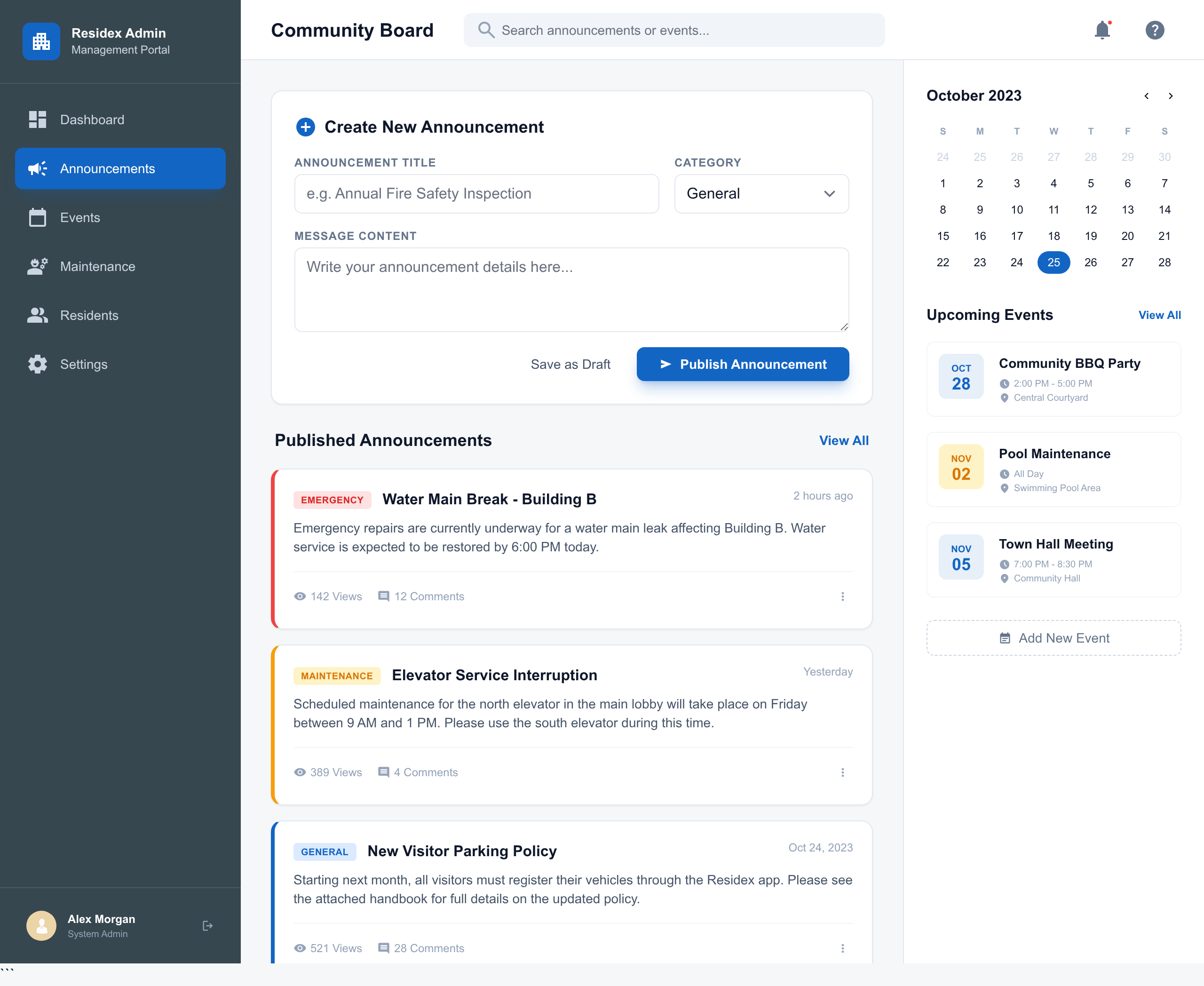Screen dimensions: 1204x986
Task: Open more options on Water Main Break post
Action: pos(842,596)
